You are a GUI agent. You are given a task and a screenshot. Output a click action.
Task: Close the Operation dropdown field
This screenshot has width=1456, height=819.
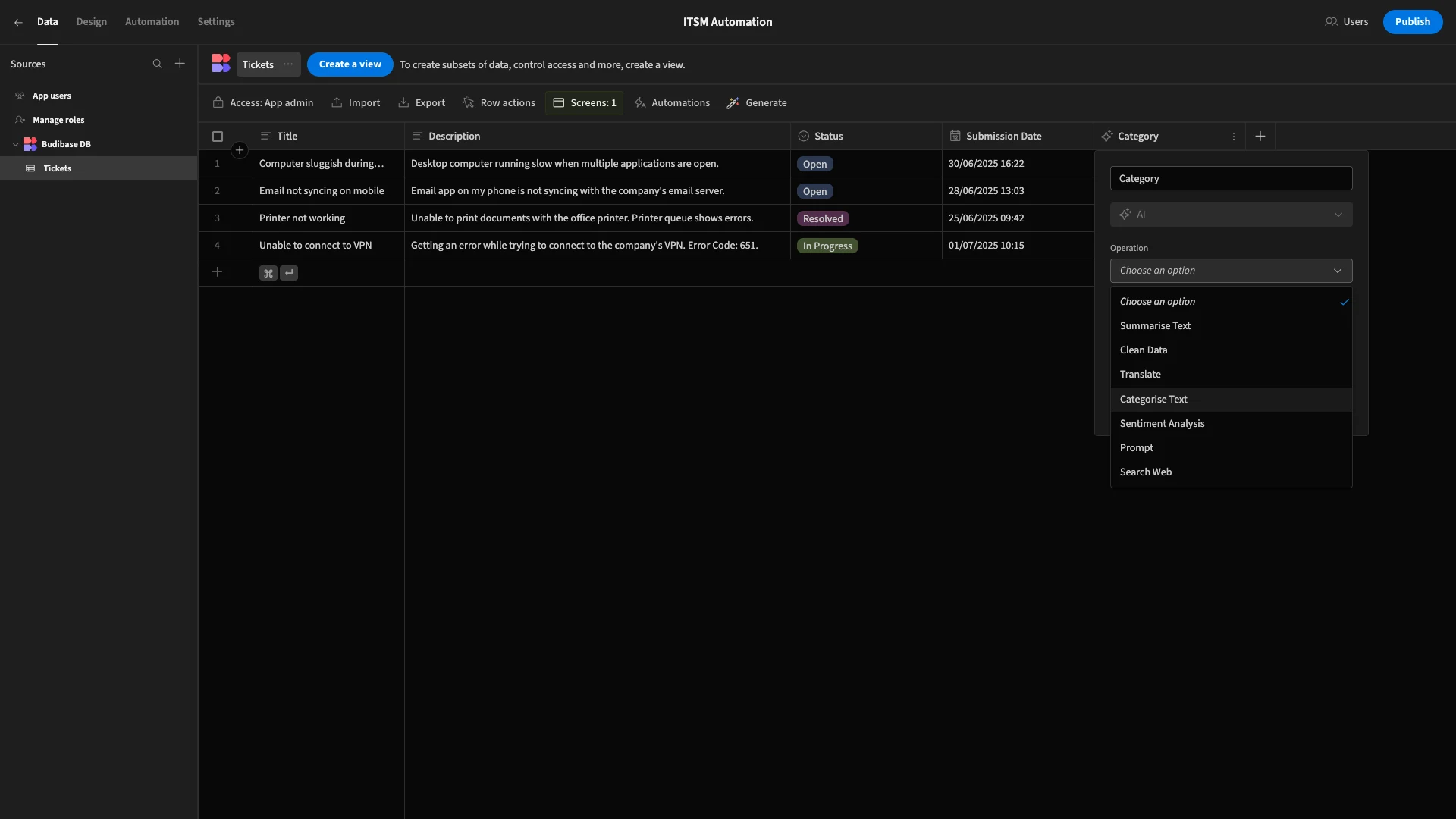pyautogui.click(x=1231, y=271)
